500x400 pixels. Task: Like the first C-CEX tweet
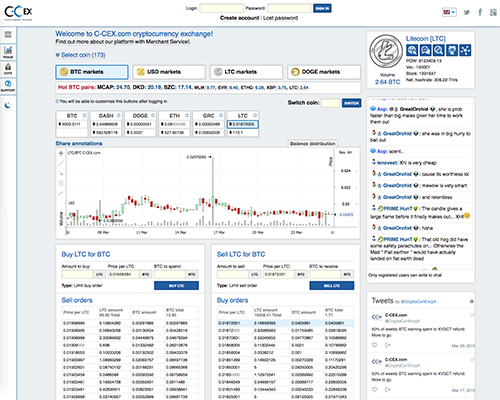click(x=375, y=345)
